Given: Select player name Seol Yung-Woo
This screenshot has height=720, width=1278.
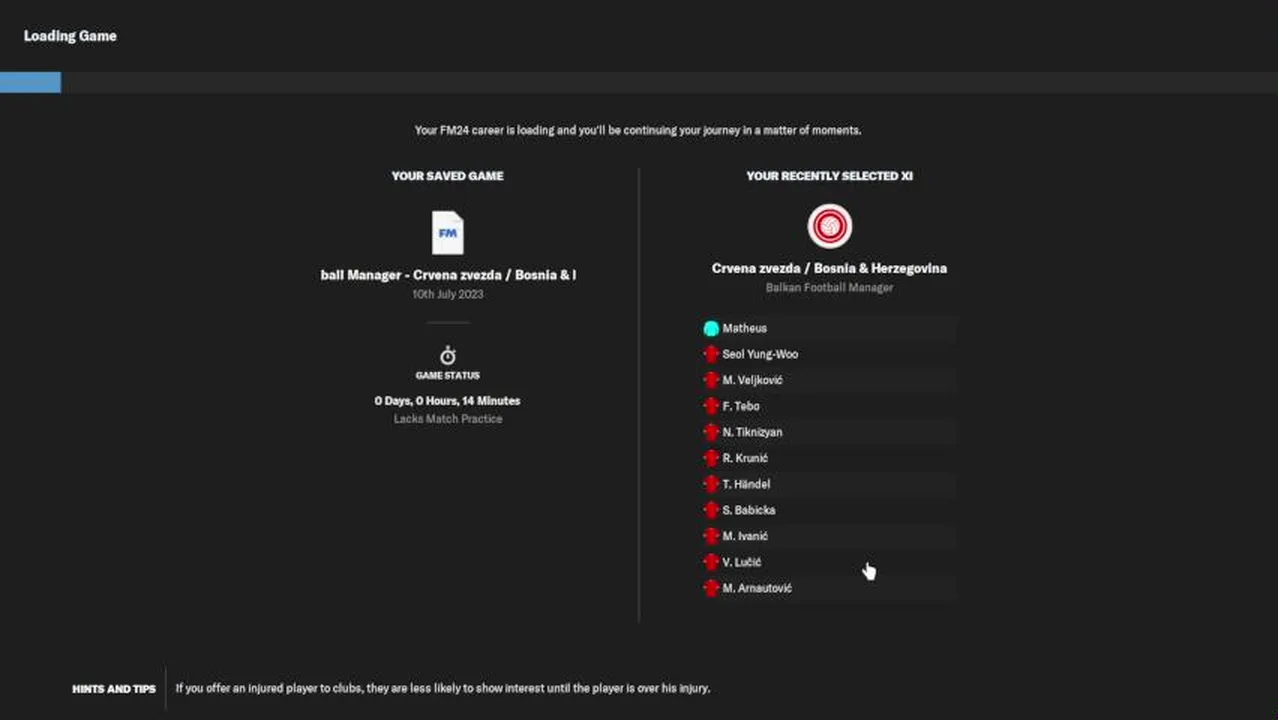Looking at the screenshot, I should click(760, 354).
